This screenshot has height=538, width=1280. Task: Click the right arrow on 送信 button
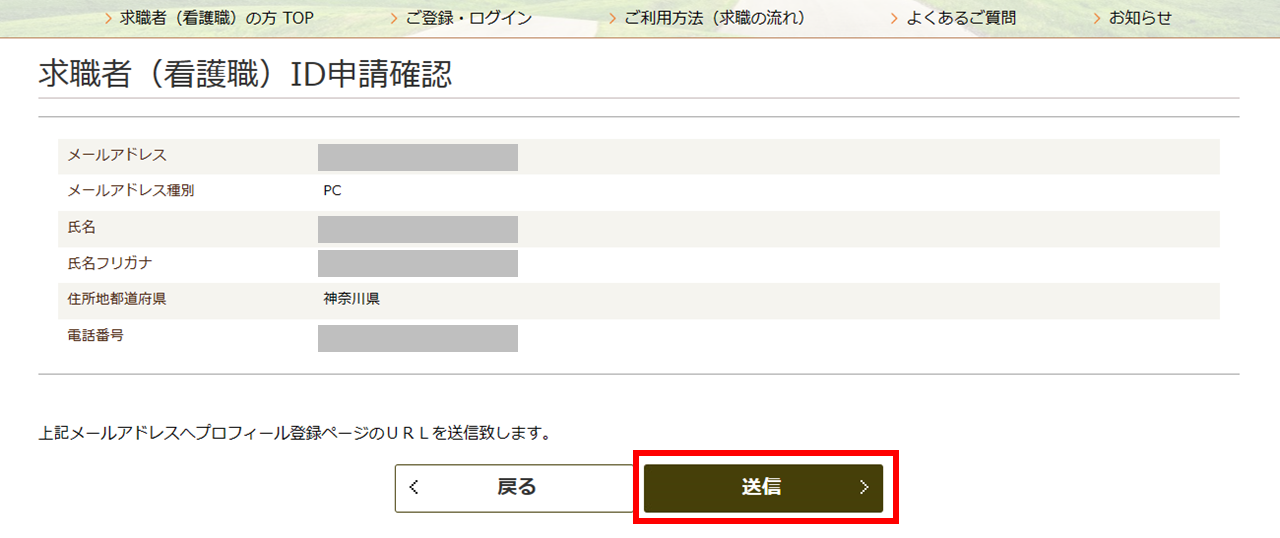point(864,488)
